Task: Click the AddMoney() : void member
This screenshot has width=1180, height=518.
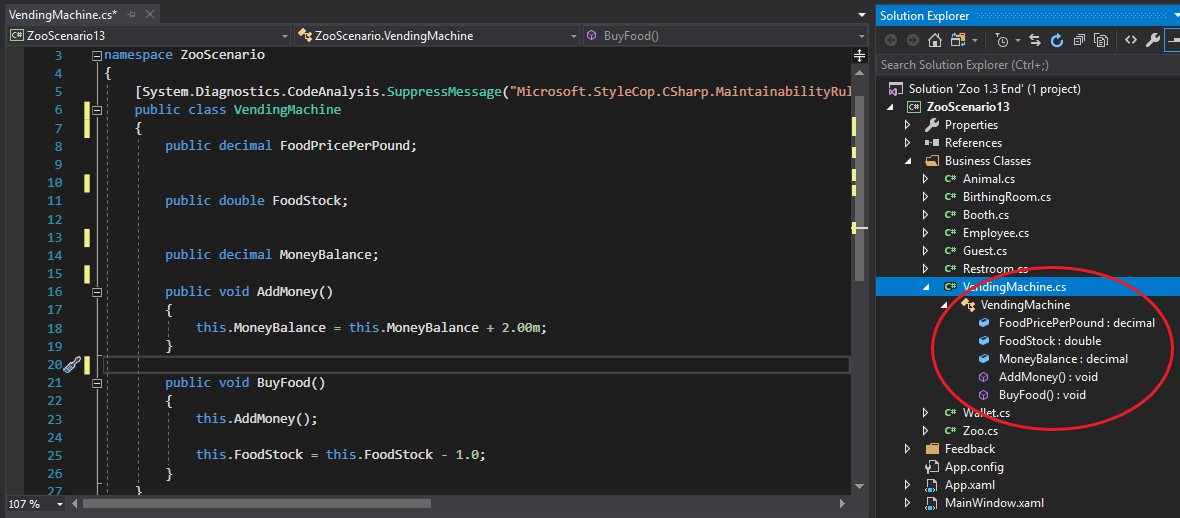Action: point(1048,377)
